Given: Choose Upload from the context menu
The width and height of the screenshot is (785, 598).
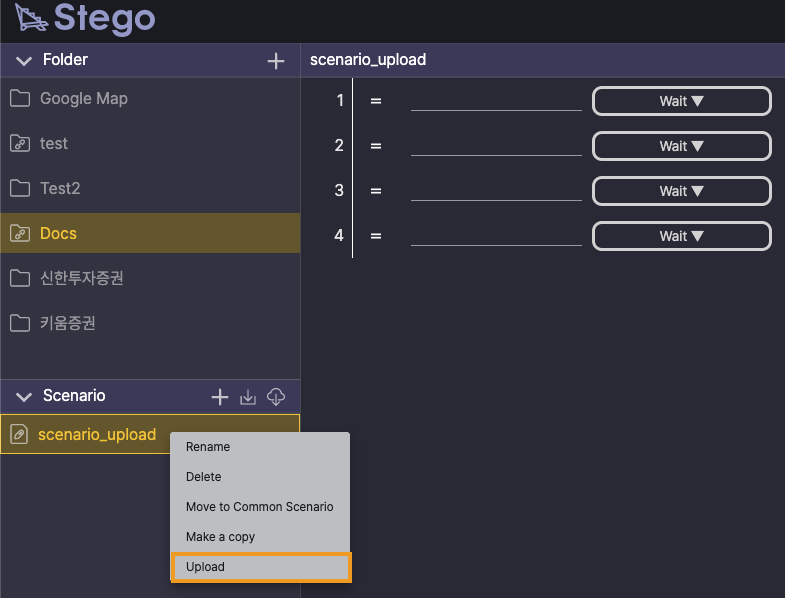Looking at the screenshot, I should [261, 567].
